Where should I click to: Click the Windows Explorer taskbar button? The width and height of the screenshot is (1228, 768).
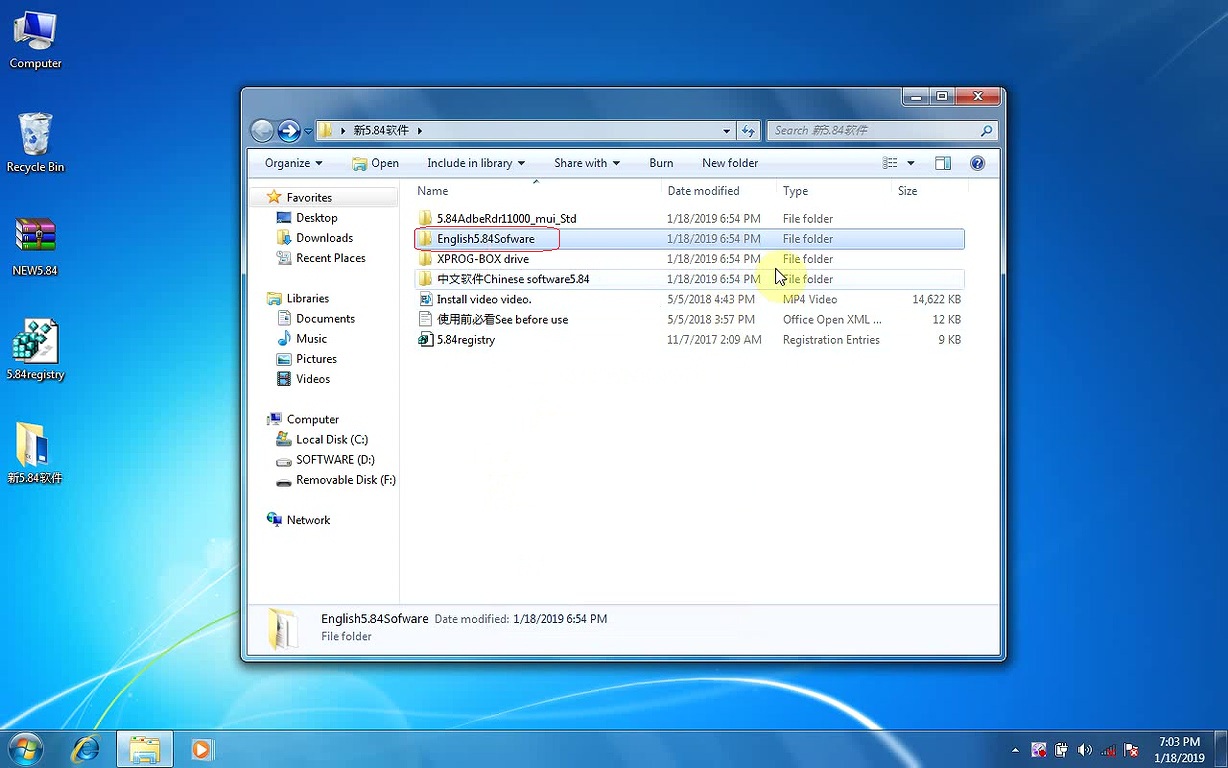pos(145,749)
